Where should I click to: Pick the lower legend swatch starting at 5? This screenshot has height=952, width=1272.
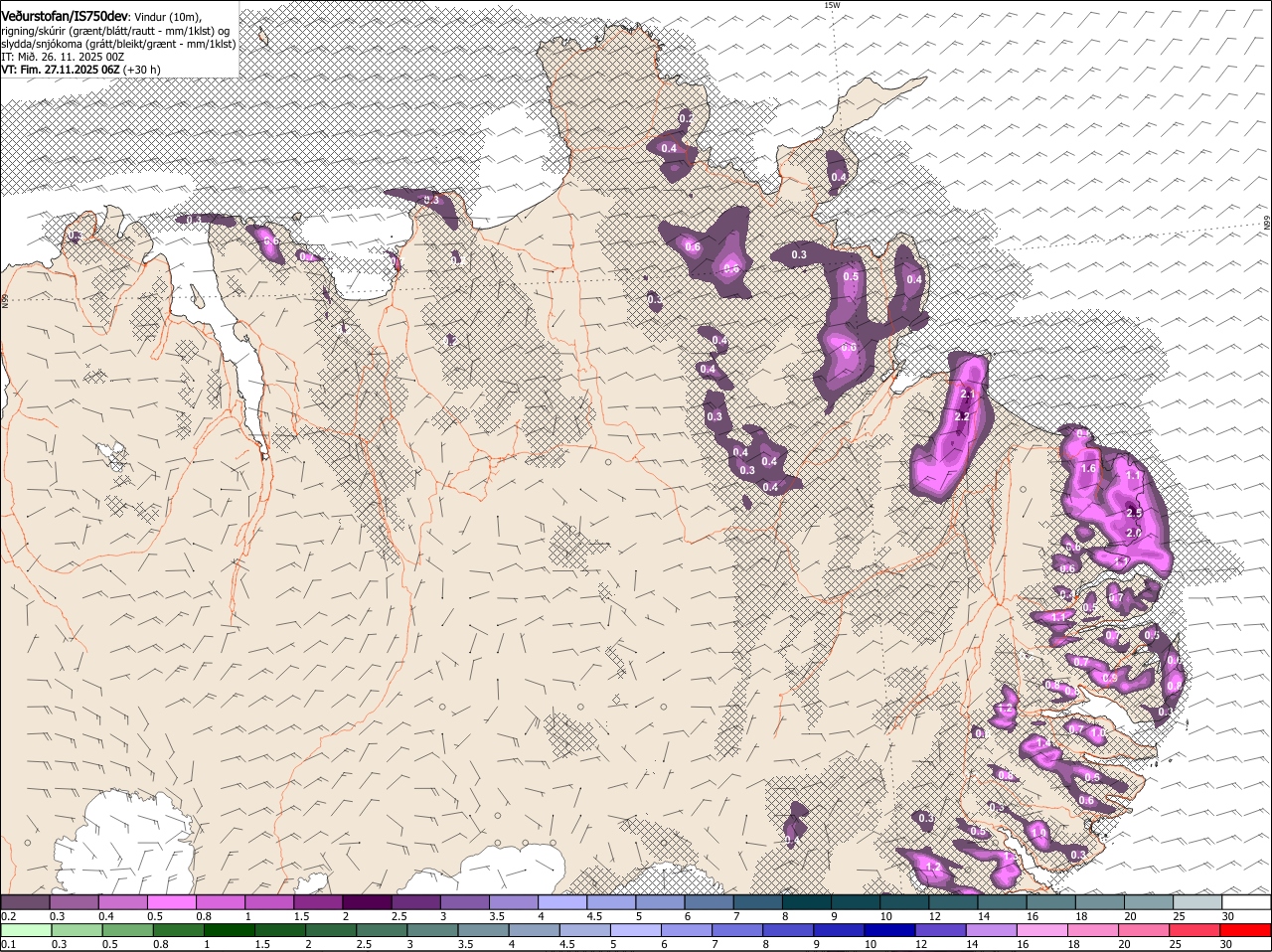636,931
